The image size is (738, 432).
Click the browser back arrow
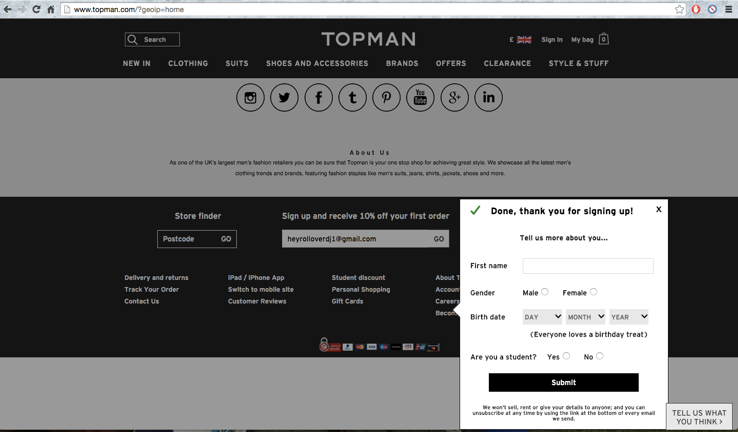(8, 9)
